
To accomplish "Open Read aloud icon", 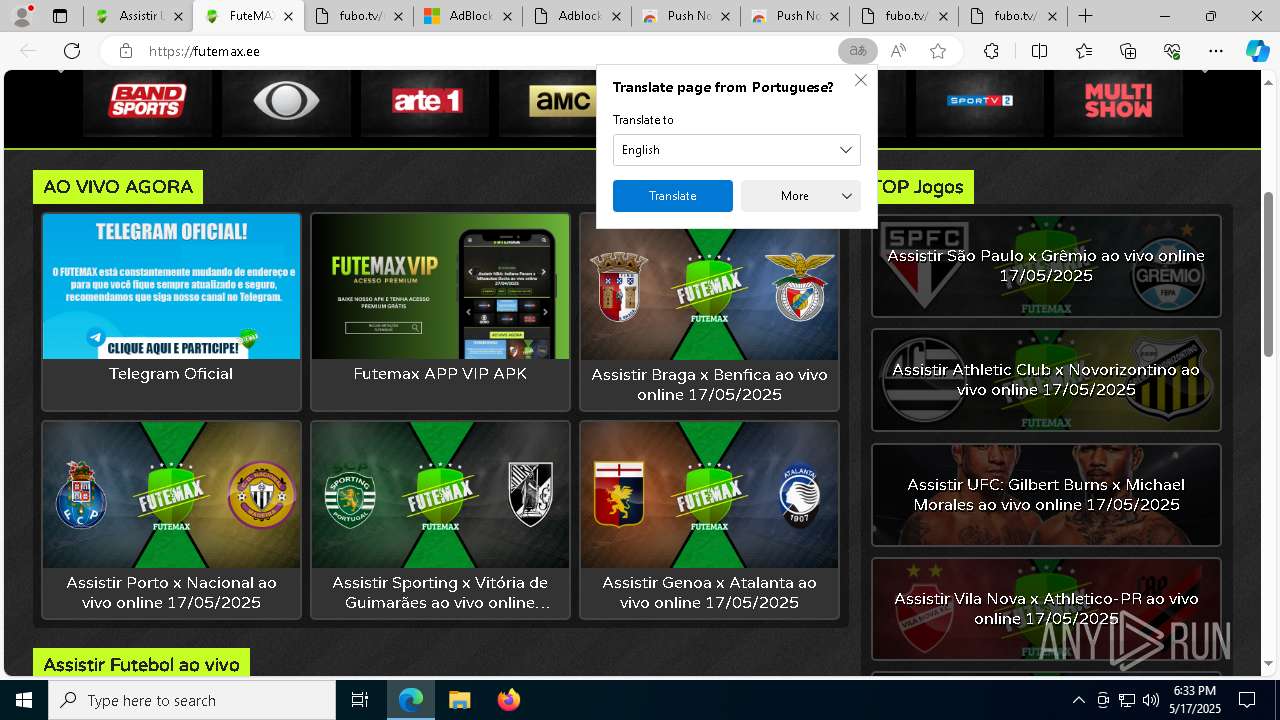I will click(x=898, y=51).
